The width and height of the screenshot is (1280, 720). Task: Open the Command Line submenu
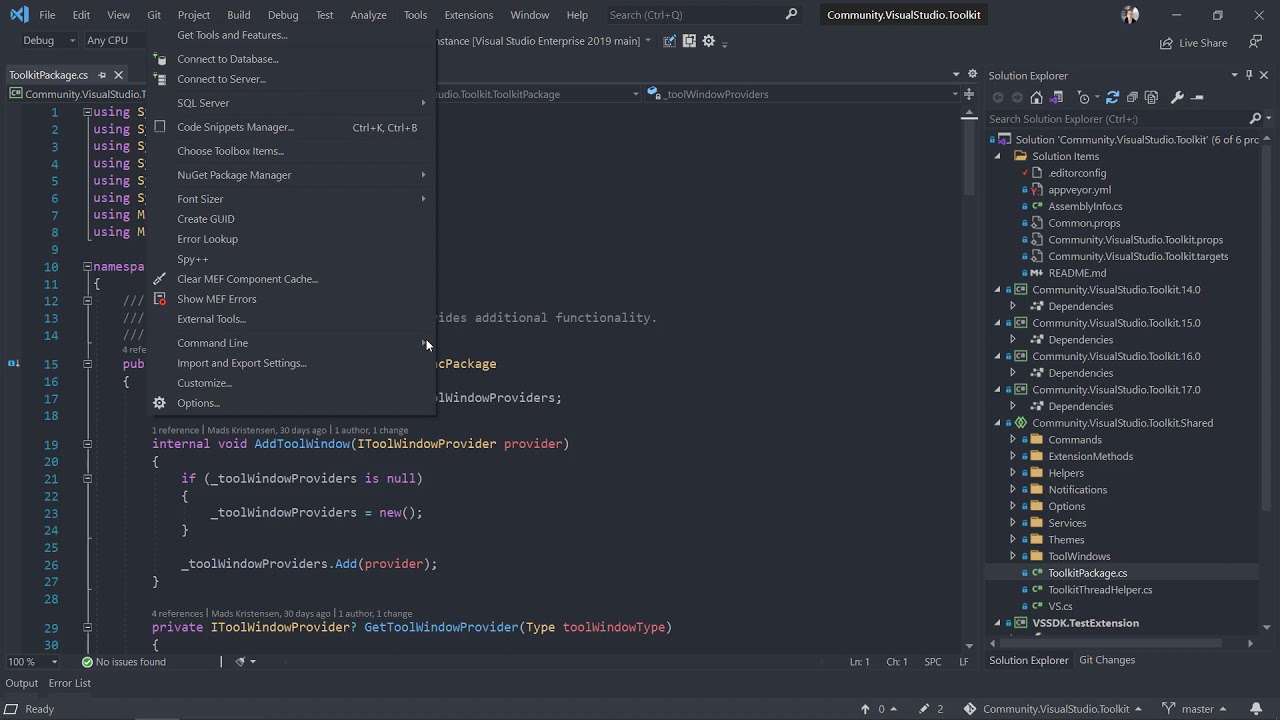point(292,343)
